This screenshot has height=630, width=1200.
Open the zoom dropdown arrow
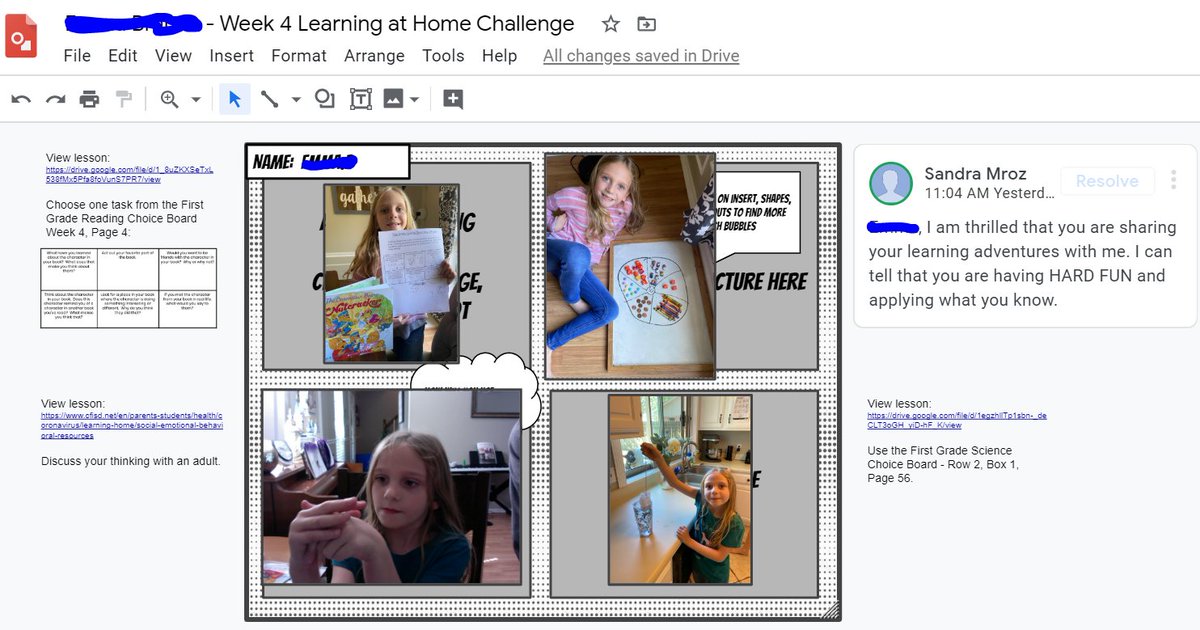point(196,99)
